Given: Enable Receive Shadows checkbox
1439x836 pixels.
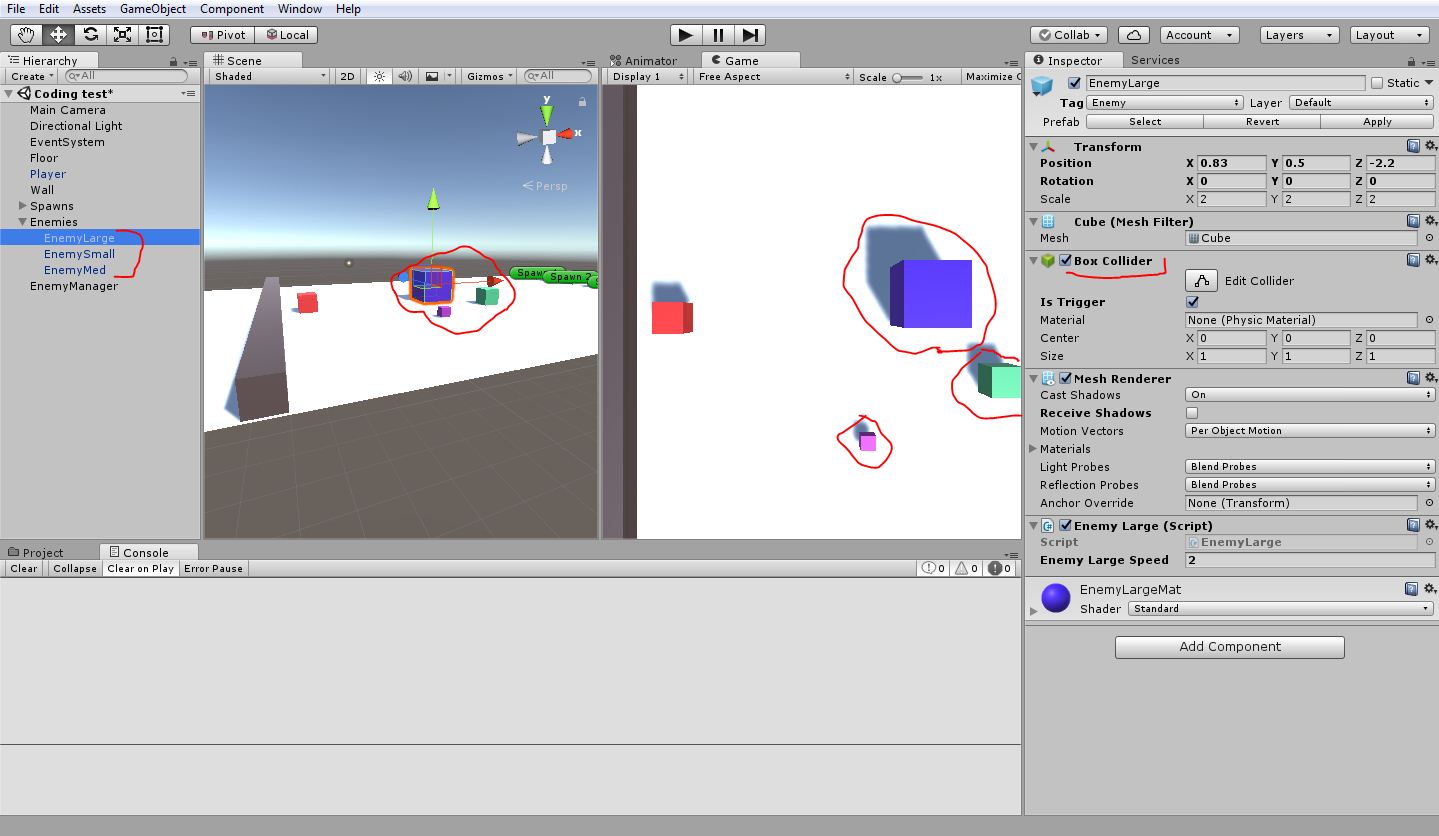Looking at the screenshot, I should (1192, 413).
